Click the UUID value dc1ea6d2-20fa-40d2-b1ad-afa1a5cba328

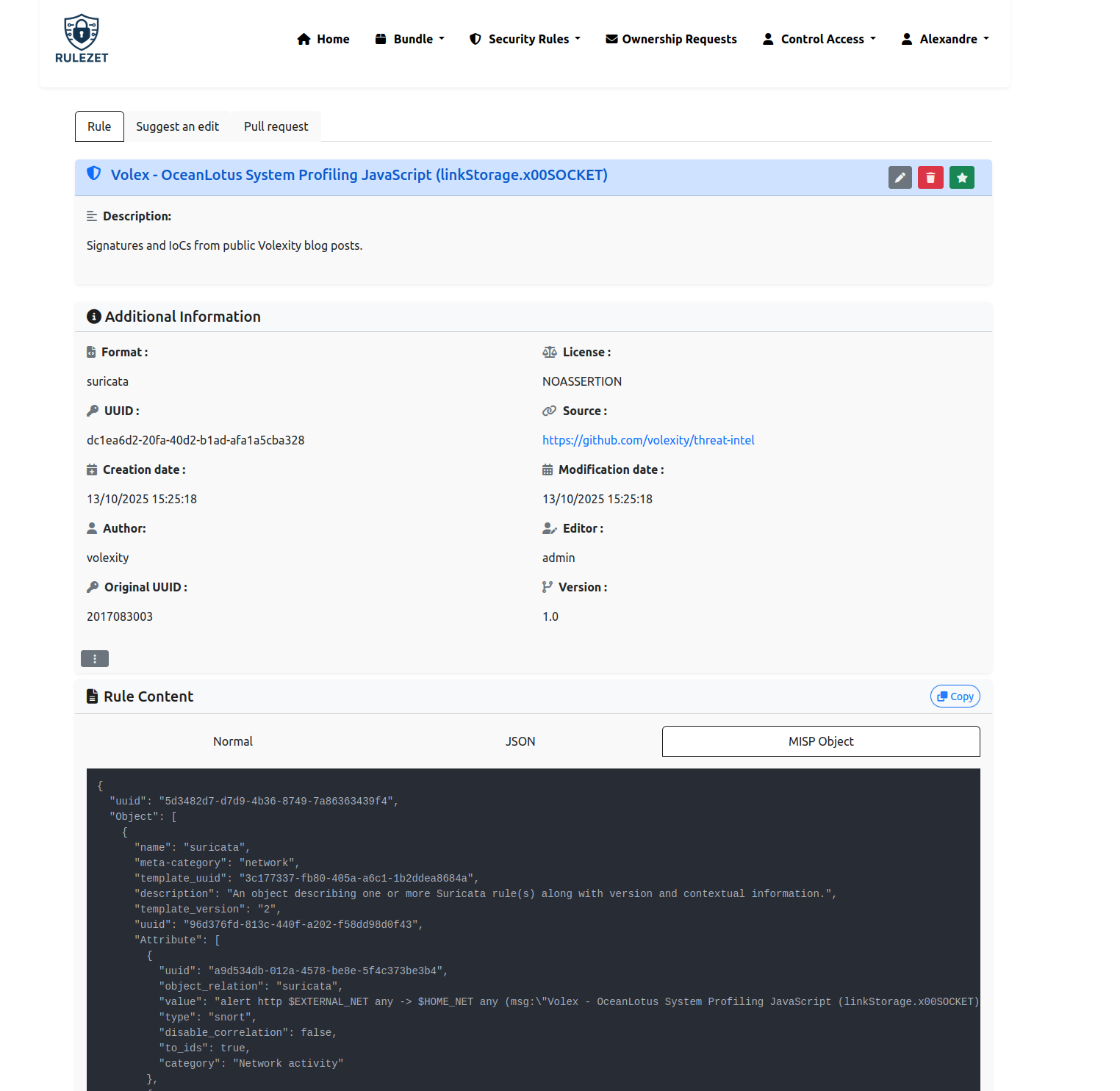(195, 440)
